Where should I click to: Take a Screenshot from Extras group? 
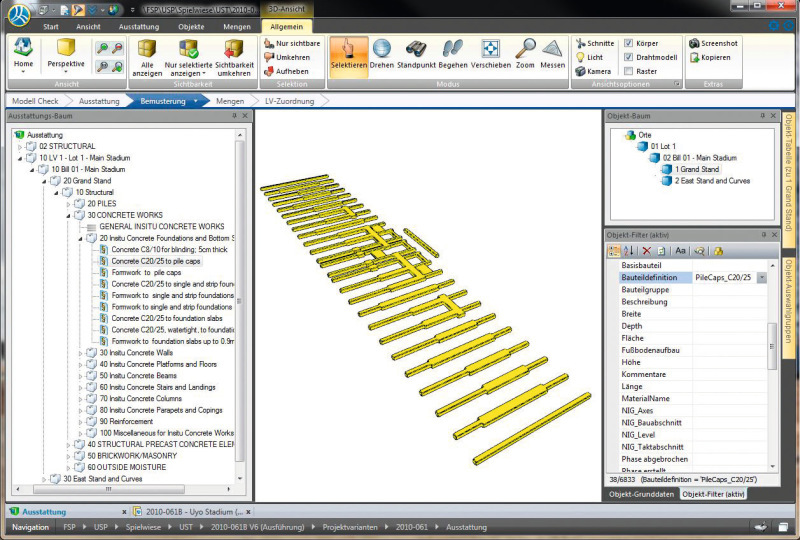coord(713,44)
